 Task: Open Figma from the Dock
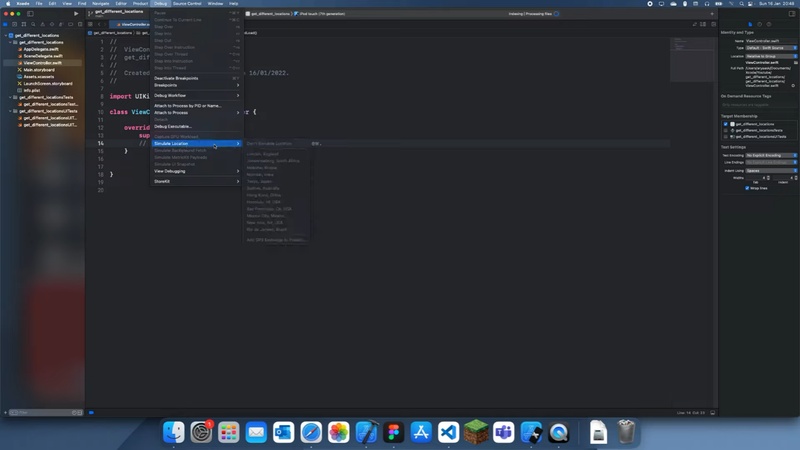[393, 432]
